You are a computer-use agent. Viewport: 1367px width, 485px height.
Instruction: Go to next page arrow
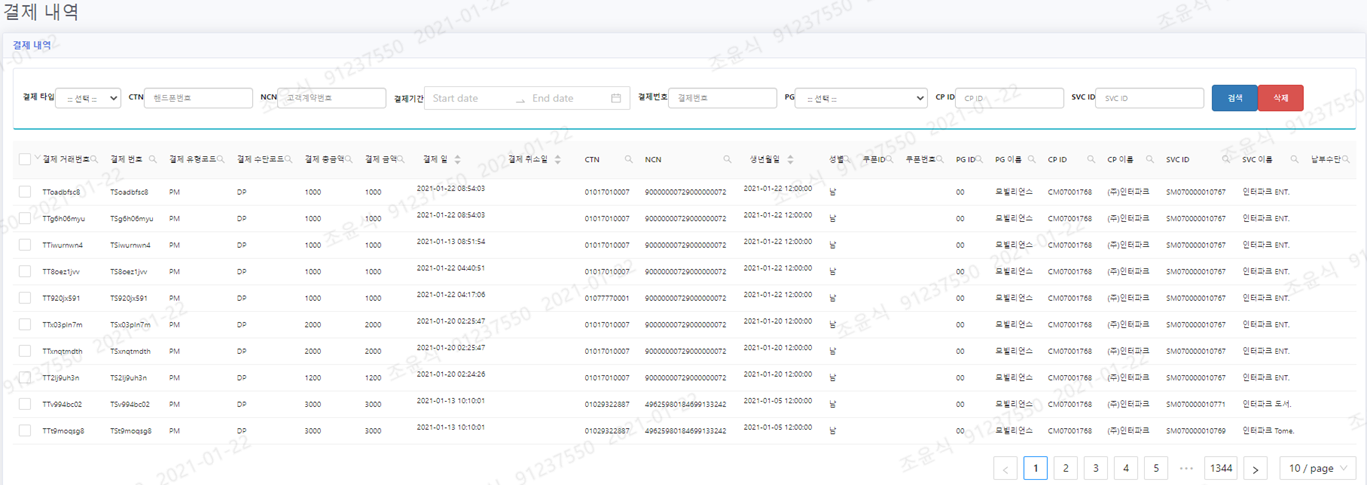click(1257, 468)
